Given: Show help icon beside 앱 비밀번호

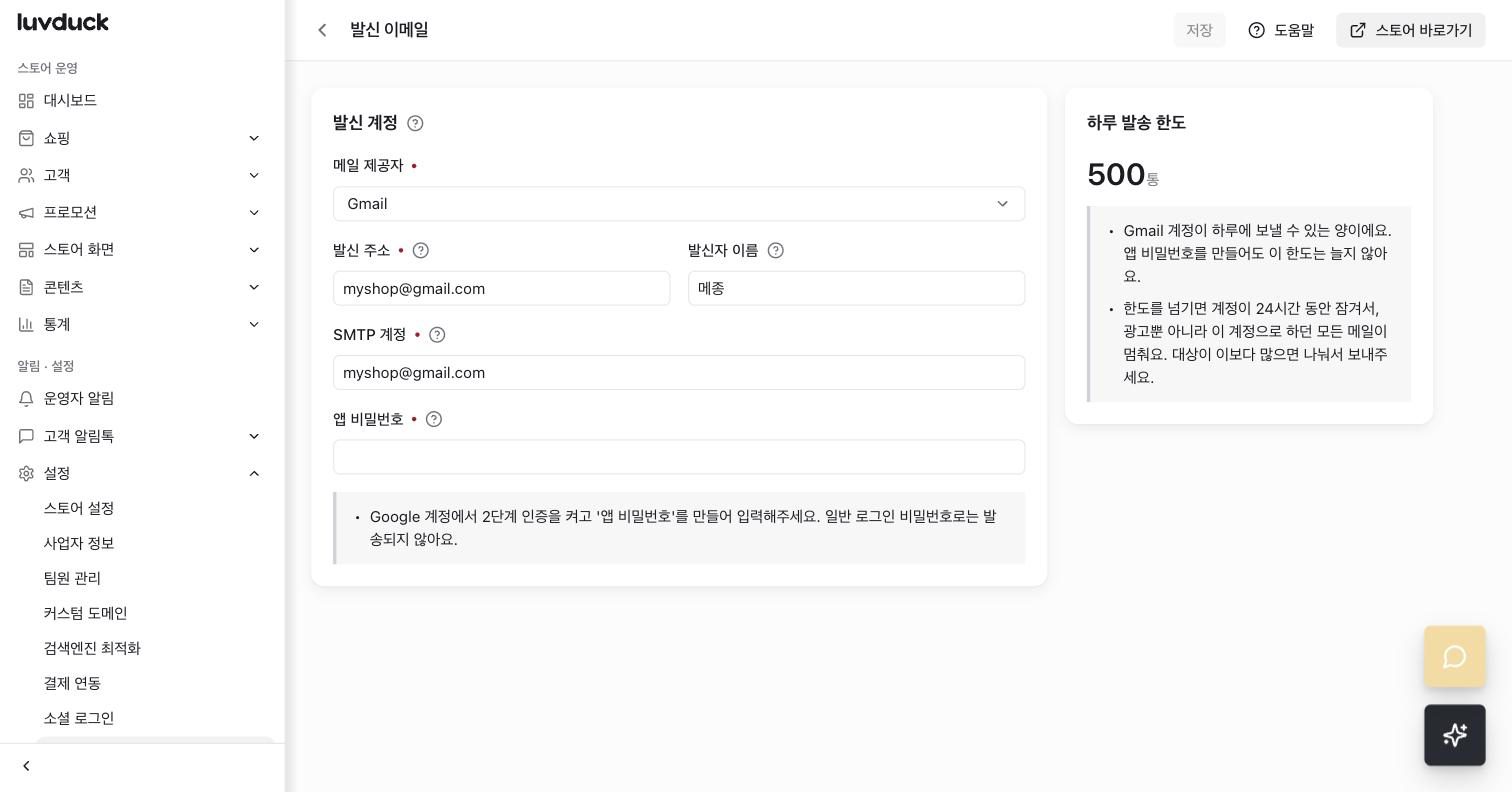Looking at the screenshot, I should coord(434,419).
